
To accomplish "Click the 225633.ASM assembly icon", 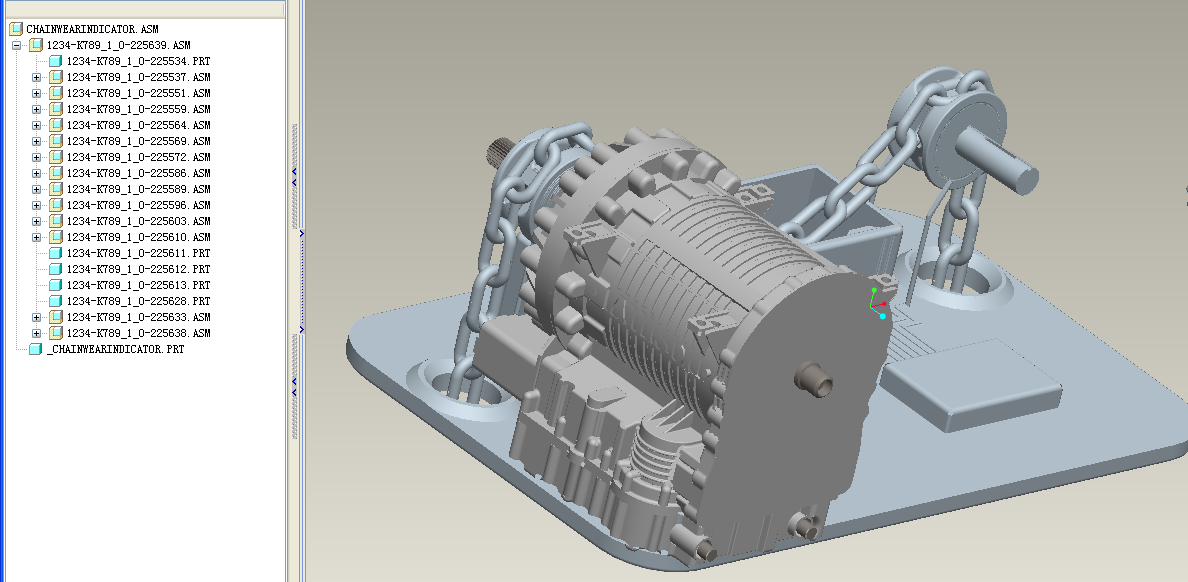I will pos(55,318).
